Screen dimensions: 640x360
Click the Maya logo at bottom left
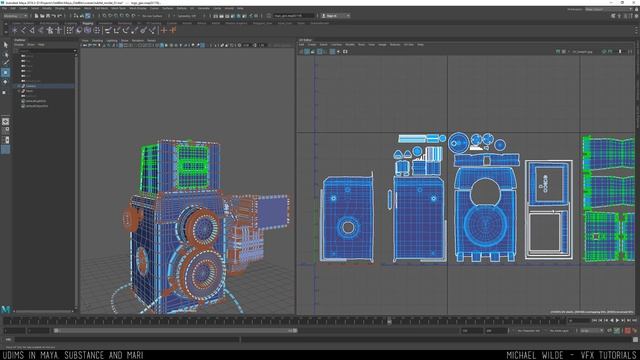click(5, 309)
